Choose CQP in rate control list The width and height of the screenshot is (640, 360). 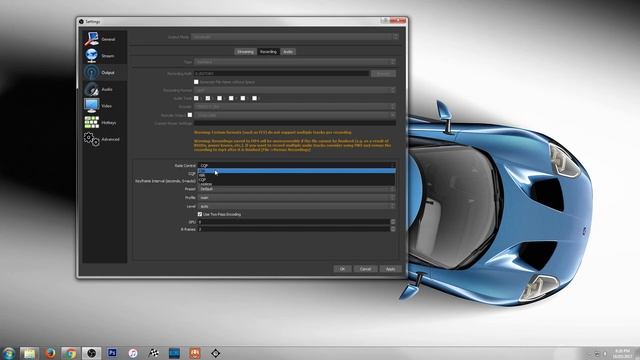(x=296, y=180)
